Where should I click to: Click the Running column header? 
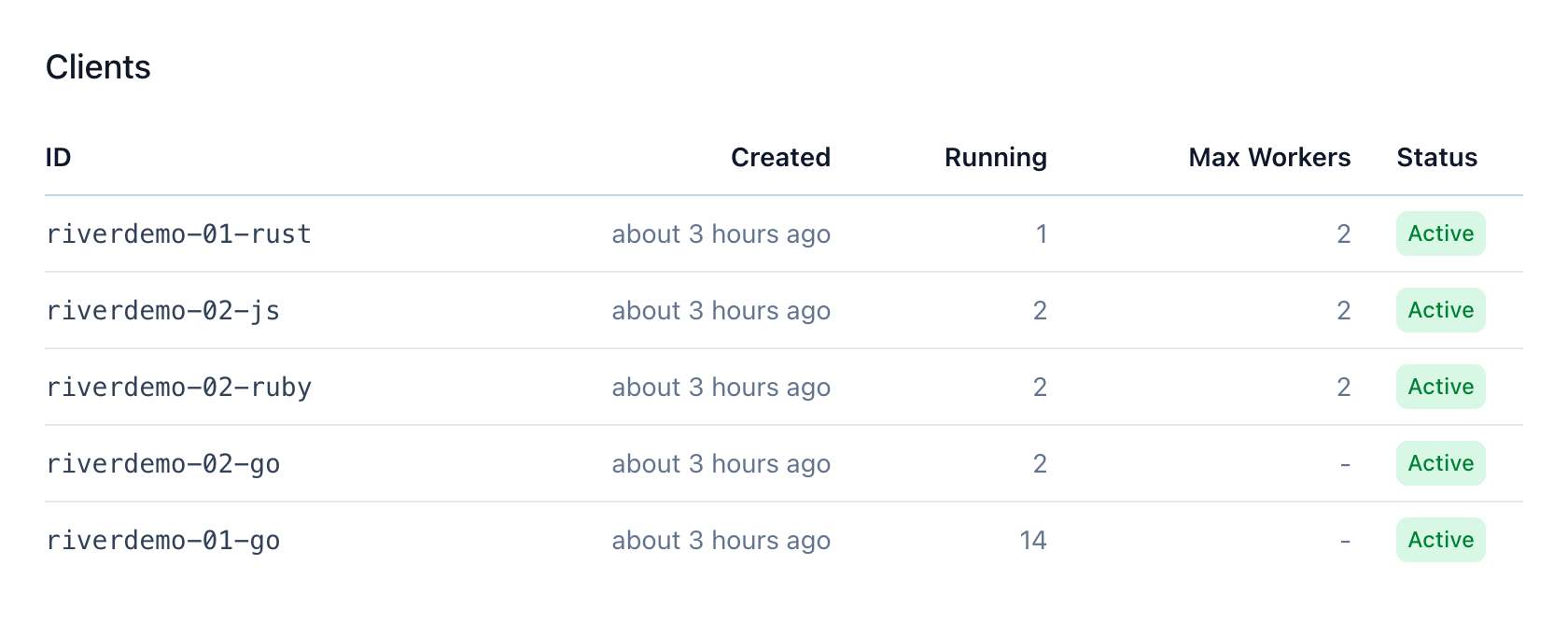(995, 157)
